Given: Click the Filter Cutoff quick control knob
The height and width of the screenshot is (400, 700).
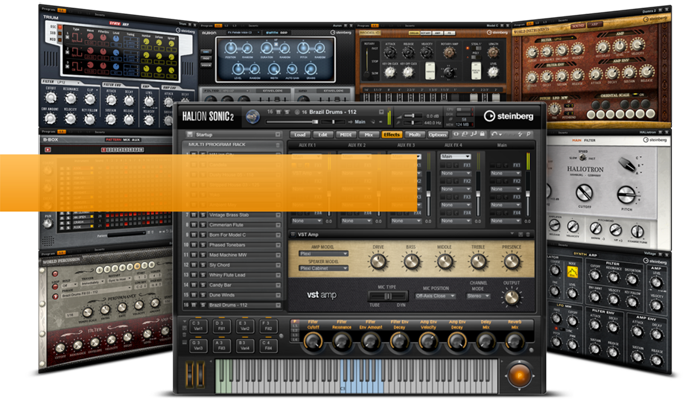Looking at the screenshot, I should point(313,341).
